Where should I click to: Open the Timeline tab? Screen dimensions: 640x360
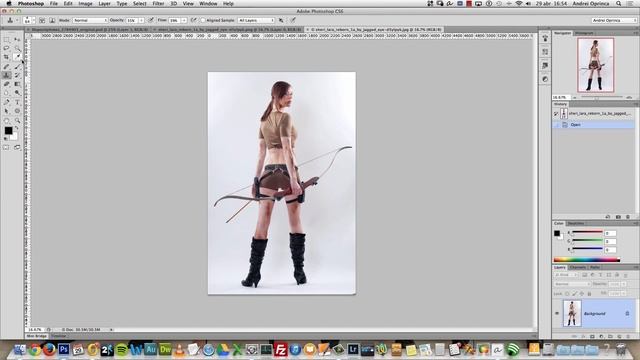tap(58, 336)
